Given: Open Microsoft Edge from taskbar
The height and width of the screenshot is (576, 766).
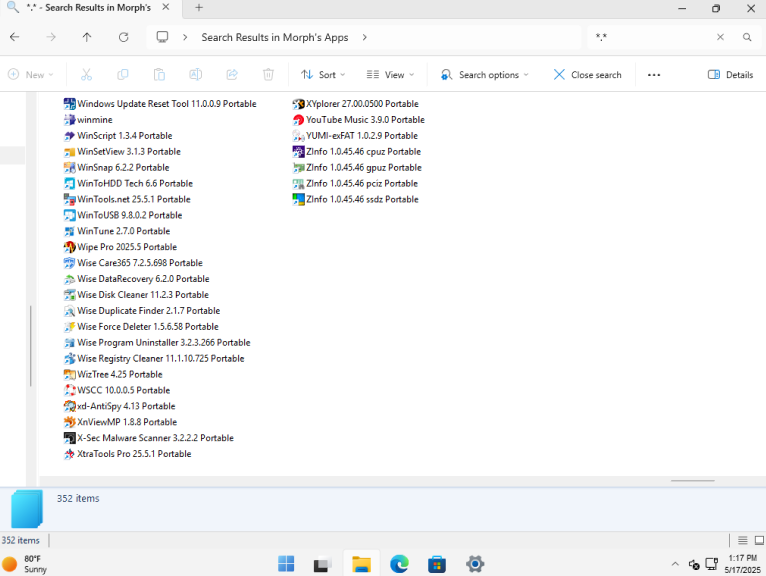Looking at the screenshot, I should [x=399, y=564].
